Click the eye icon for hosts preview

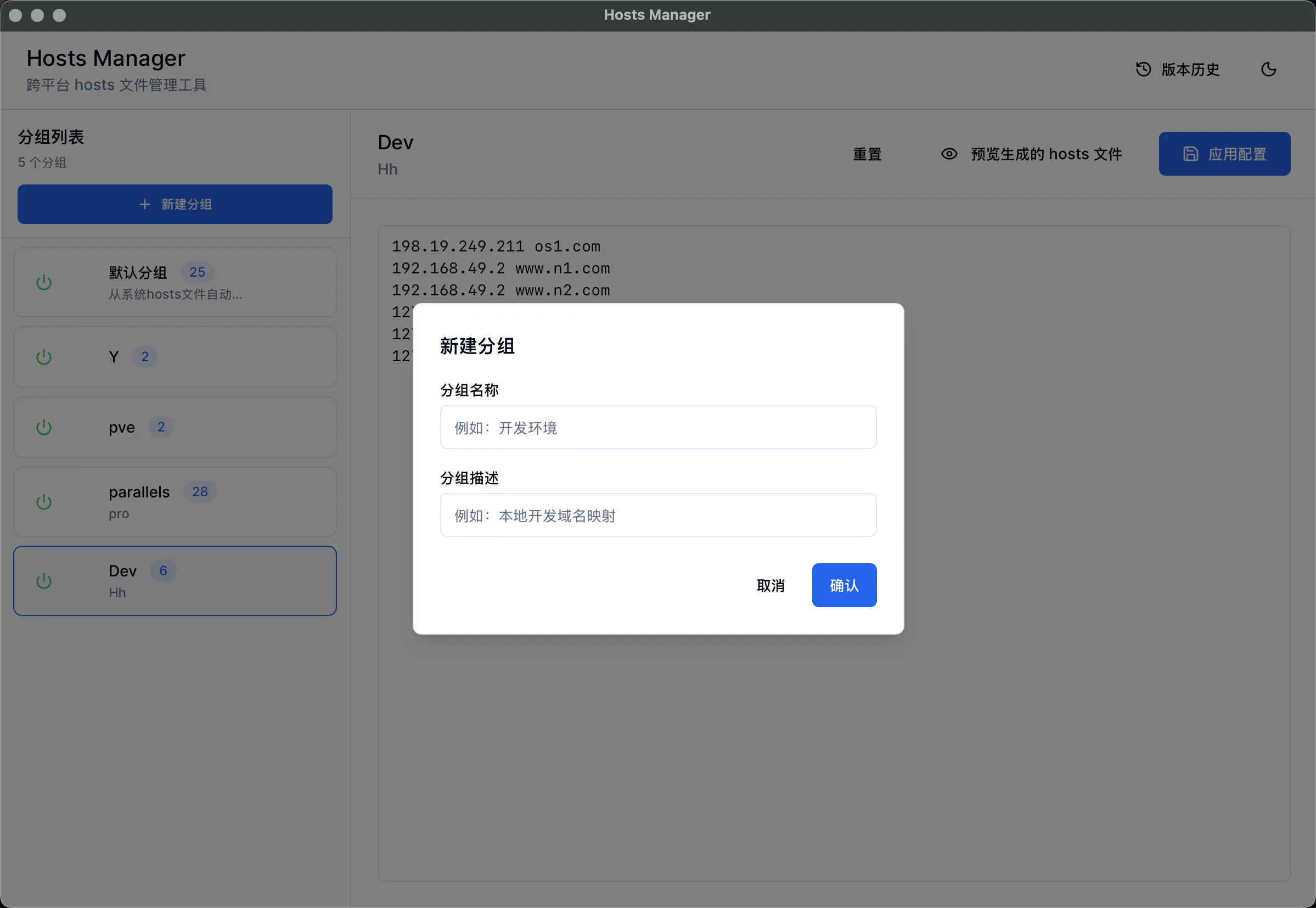[x=949, y=154]
